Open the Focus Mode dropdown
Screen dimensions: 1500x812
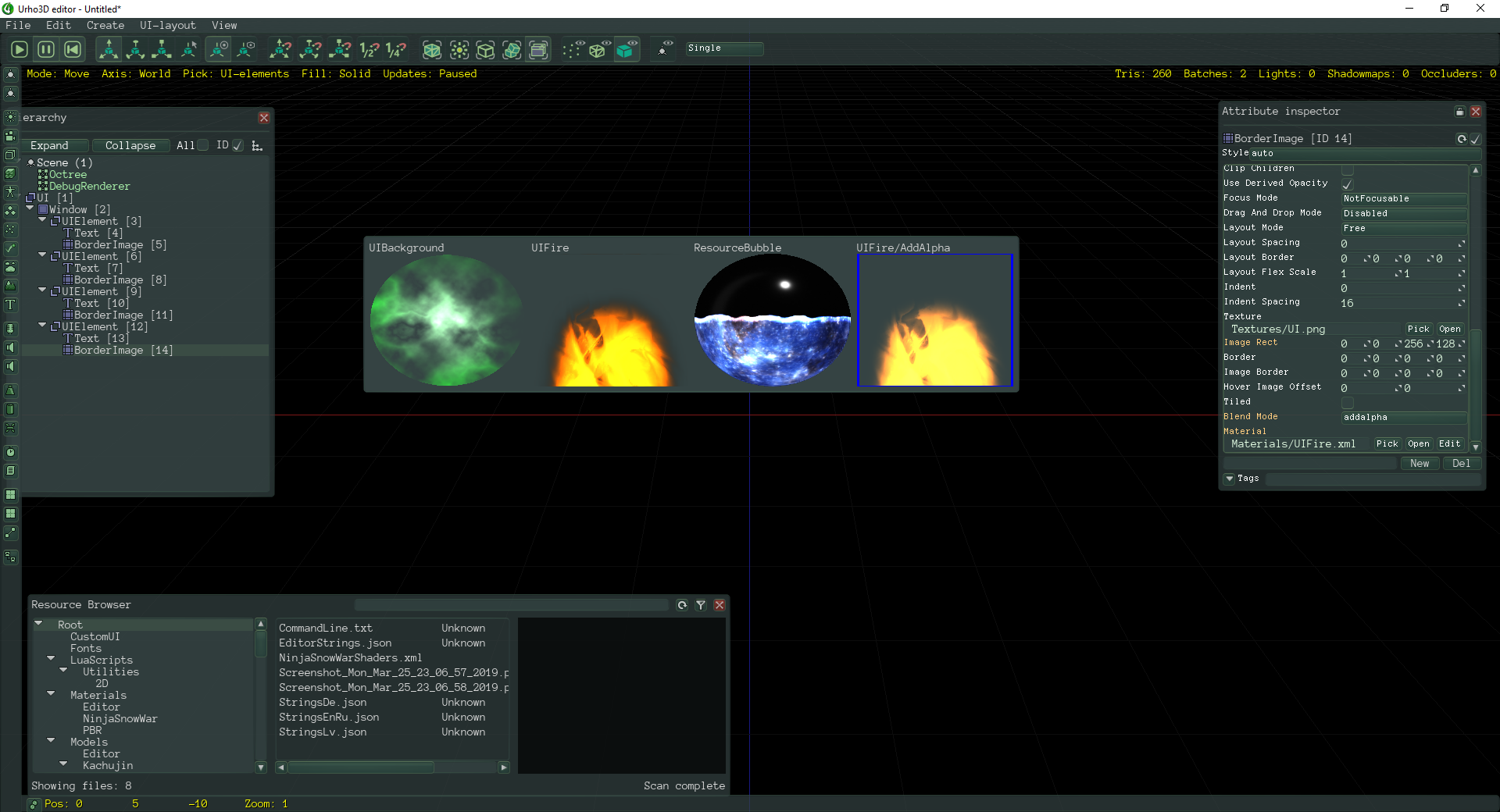1404,199
